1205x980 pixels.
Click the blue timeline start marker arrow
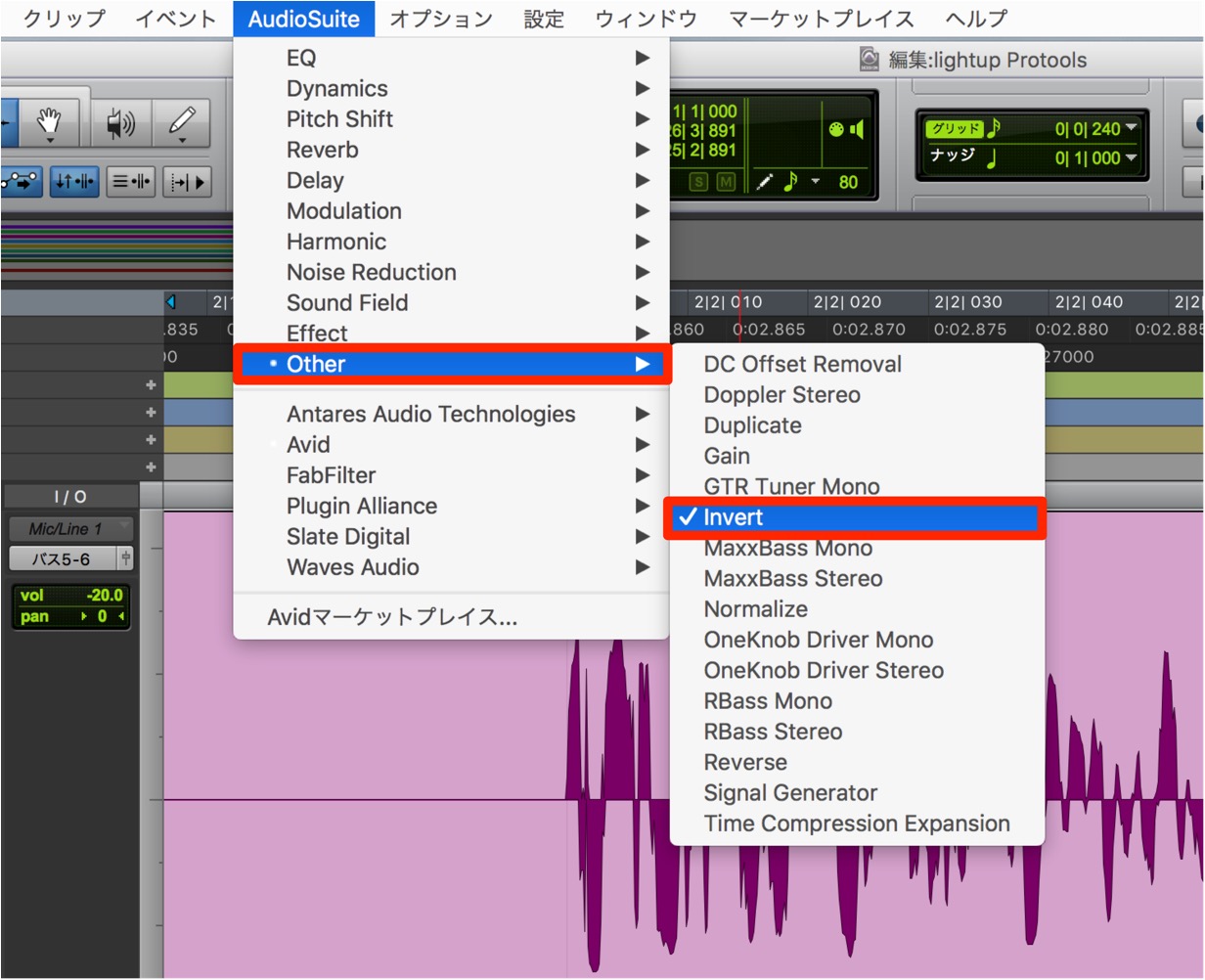[x=171, y=301]
